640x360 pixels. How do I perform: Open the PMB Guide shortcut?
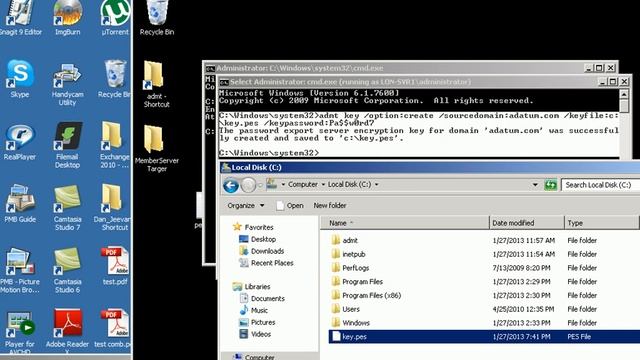click(20, 203)
